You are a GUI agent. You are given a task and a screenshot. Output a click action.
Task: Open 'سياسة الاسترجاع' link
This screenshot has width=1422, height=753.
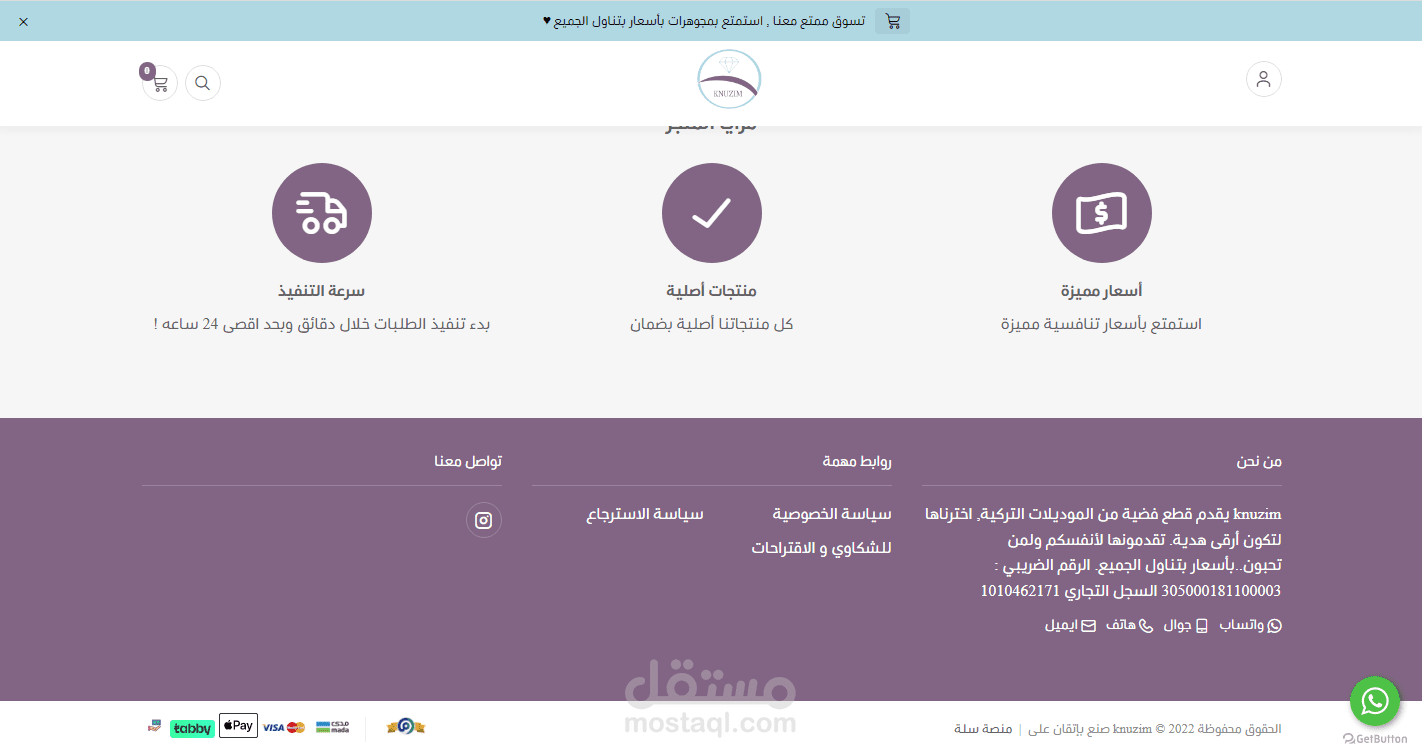click(645, 514)
